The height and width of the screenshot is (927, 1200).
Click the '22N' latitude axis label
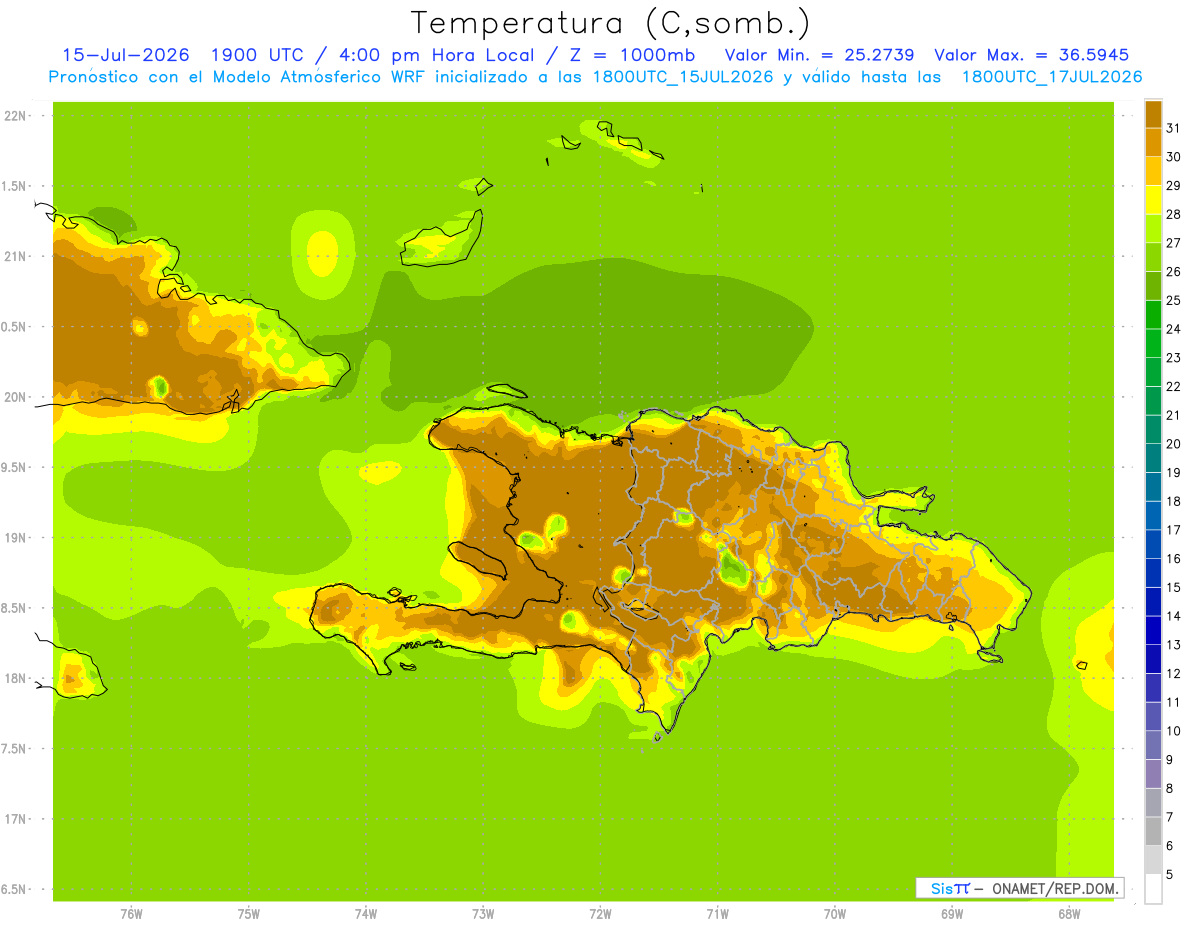click(15, 116)
